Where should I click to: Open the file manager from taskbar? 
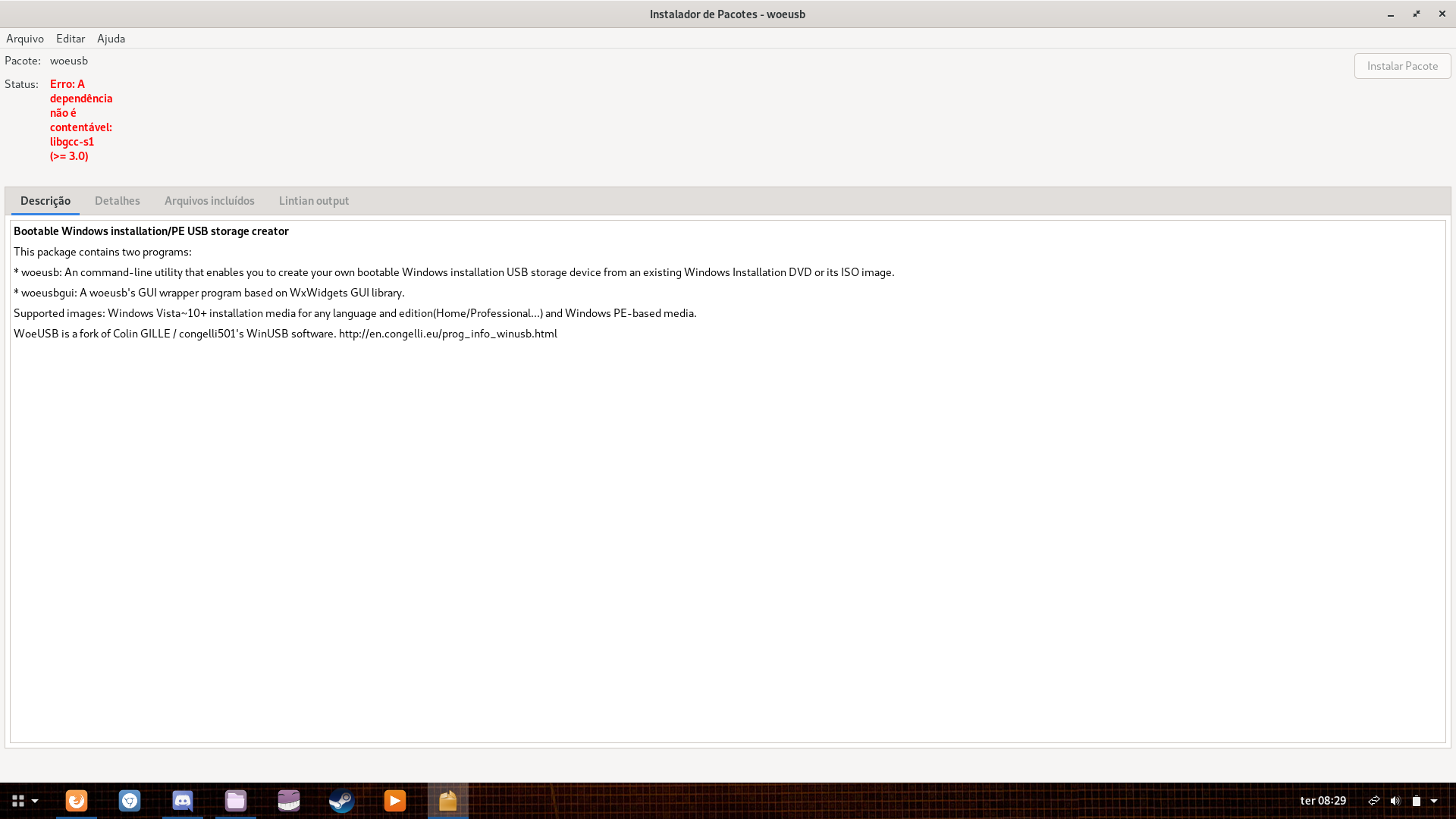point(236,801)
